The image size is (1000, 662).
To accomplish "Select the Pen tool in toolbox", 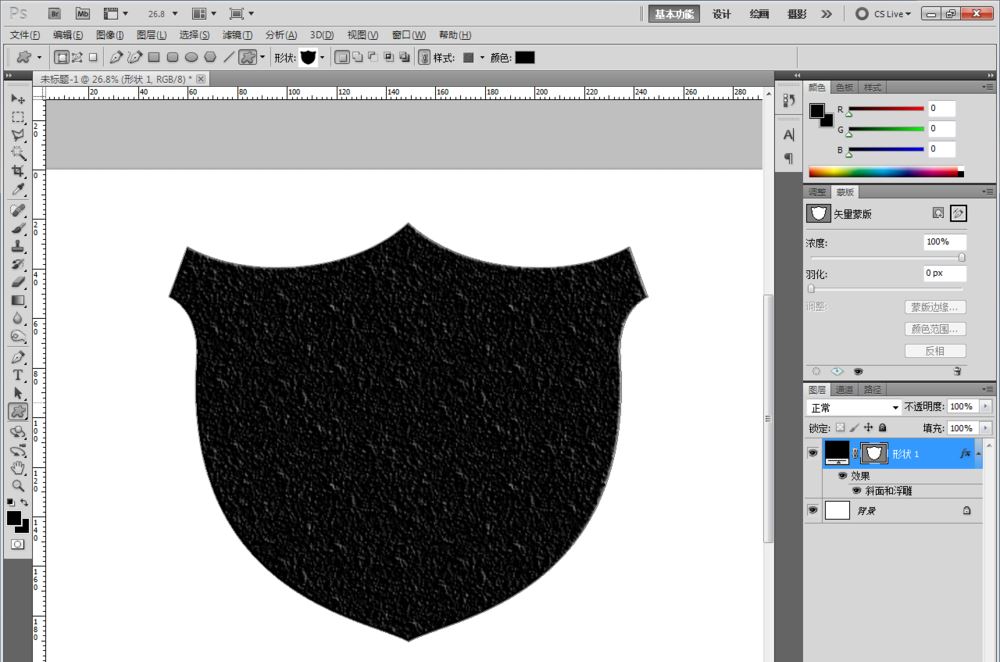I will tap(18, 357).
